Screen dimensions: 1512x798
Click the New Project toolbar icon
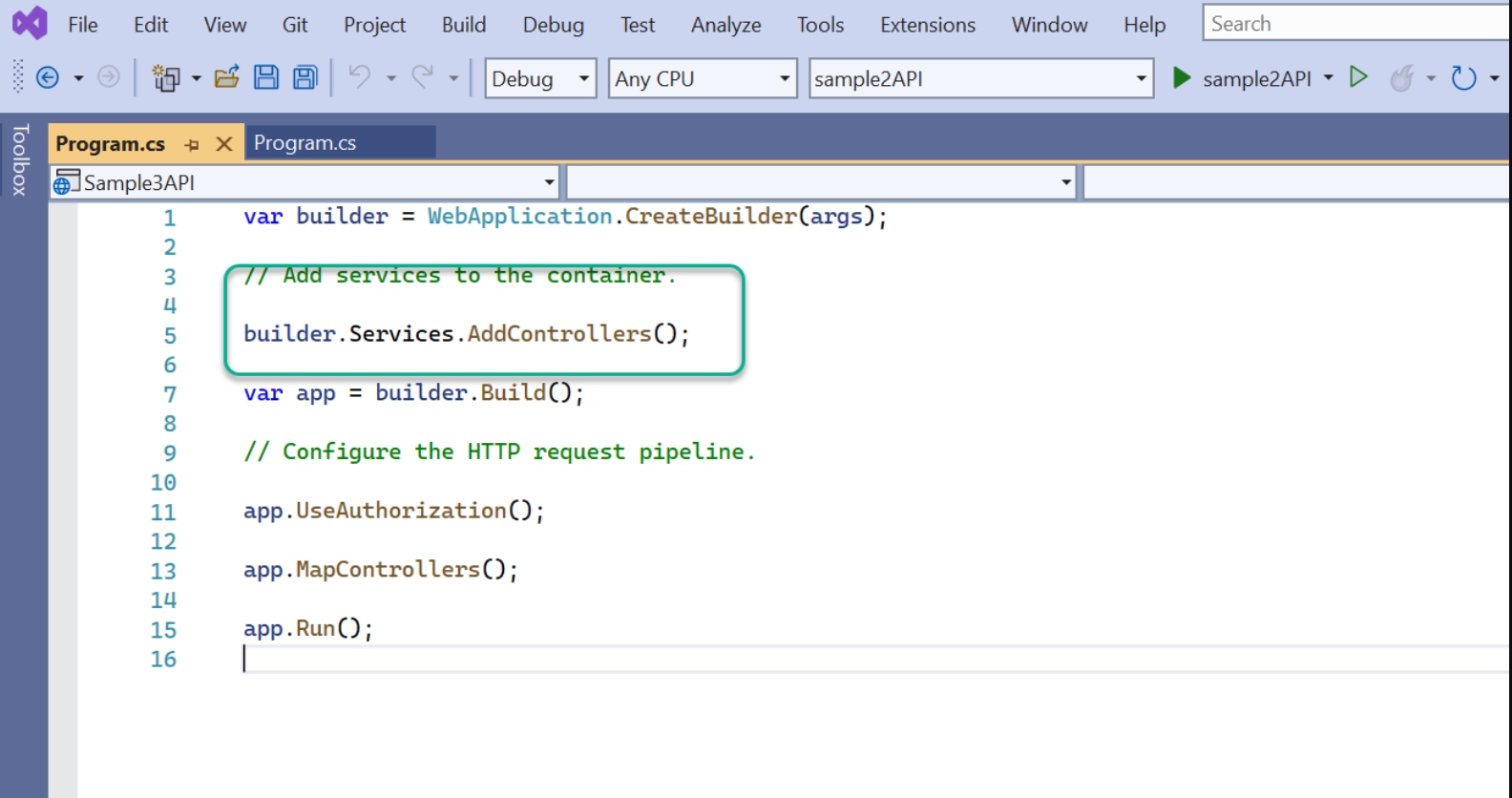point(166,78)
